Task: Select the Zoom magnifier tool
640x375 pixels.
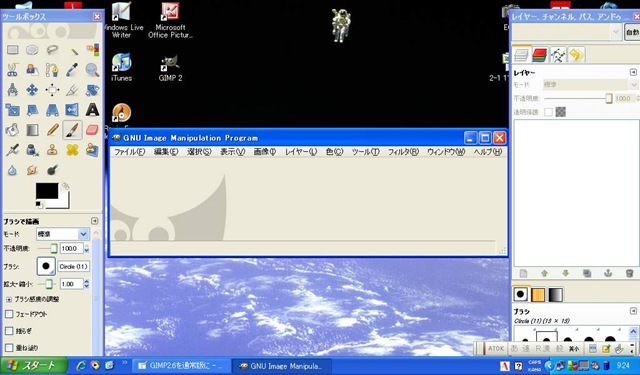Action: 92,70
